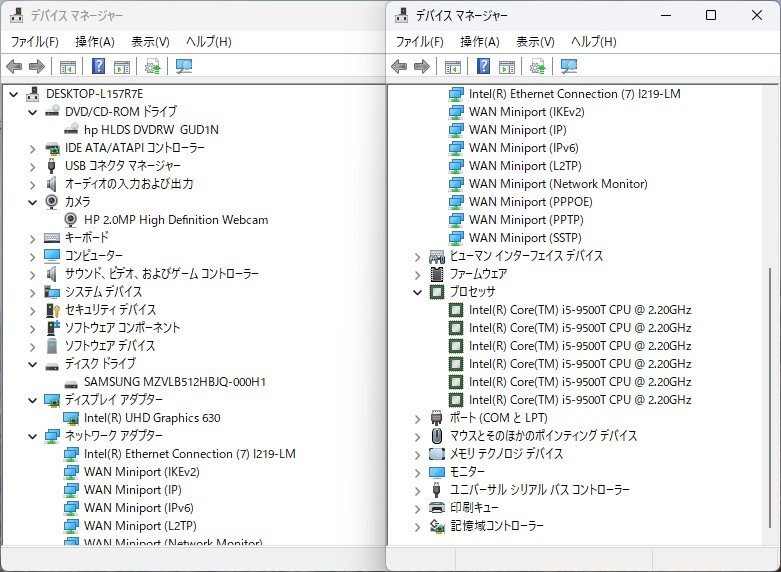Open ファイル(F) menu in right window
Viewport: 781px width, 572px height.
pos(419,41)
